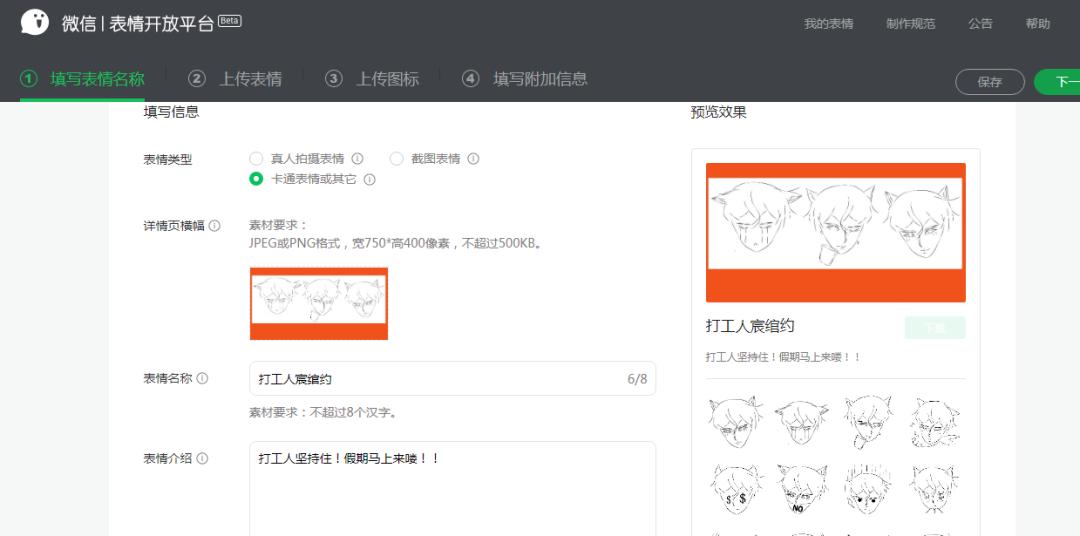Click the faded download button in preview
The image size is (1080, 536).
click(x=935, y=328)
